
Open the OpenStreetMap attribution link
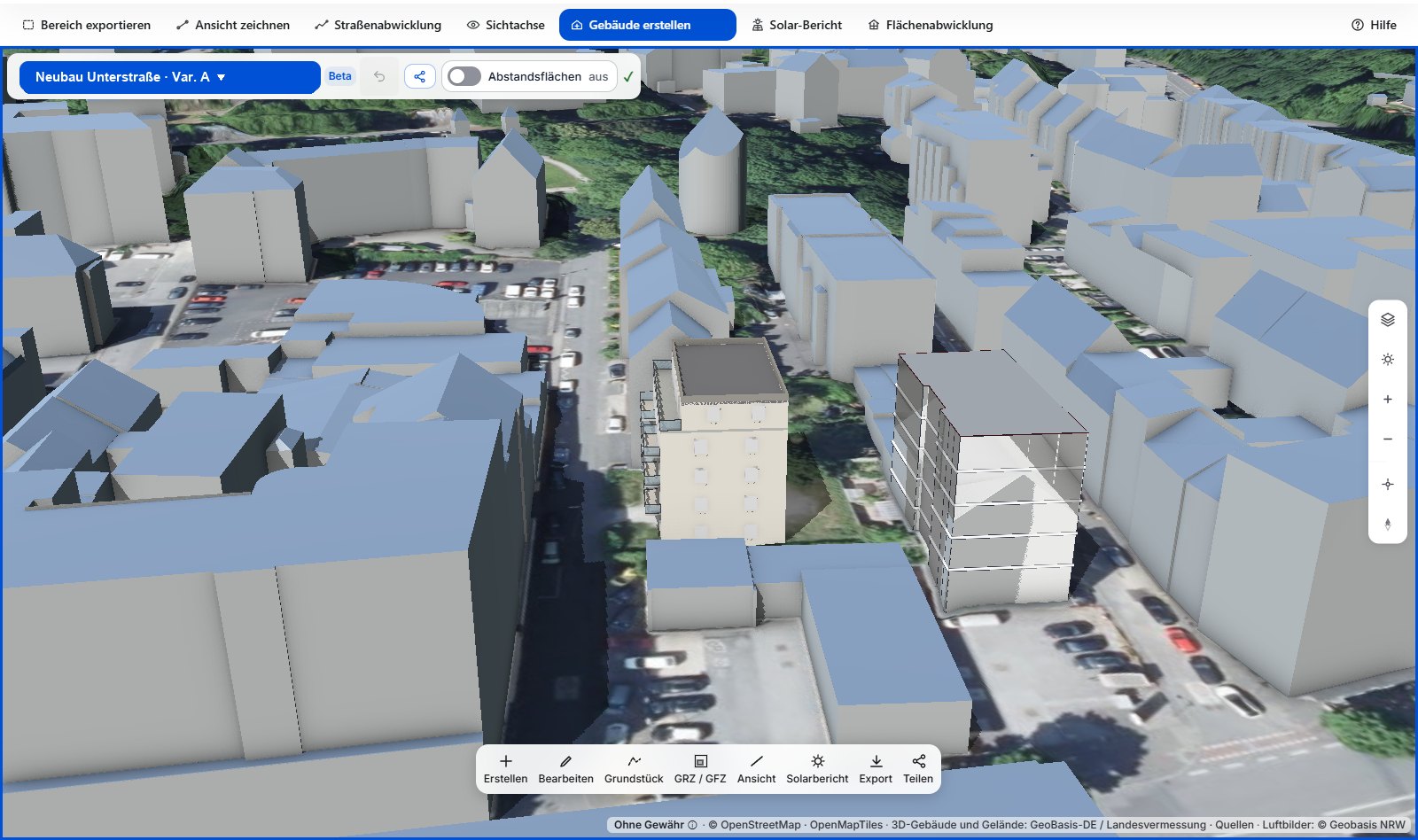click(754, 825)
